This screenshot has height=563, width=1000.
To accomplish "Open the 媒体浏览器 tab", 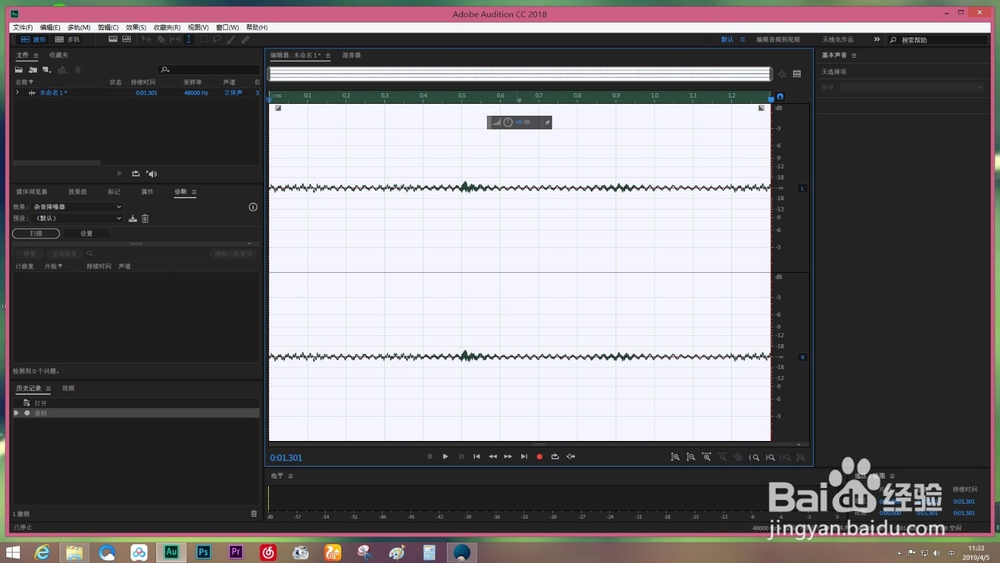I will [x=32, y=192].
